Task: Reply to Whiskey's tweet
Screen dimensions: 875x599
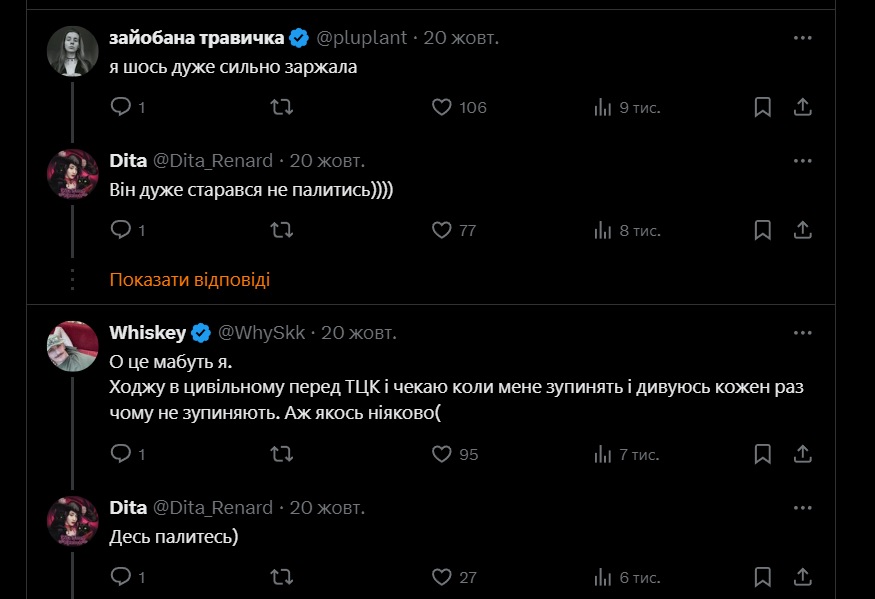Action: pos(121,454)
